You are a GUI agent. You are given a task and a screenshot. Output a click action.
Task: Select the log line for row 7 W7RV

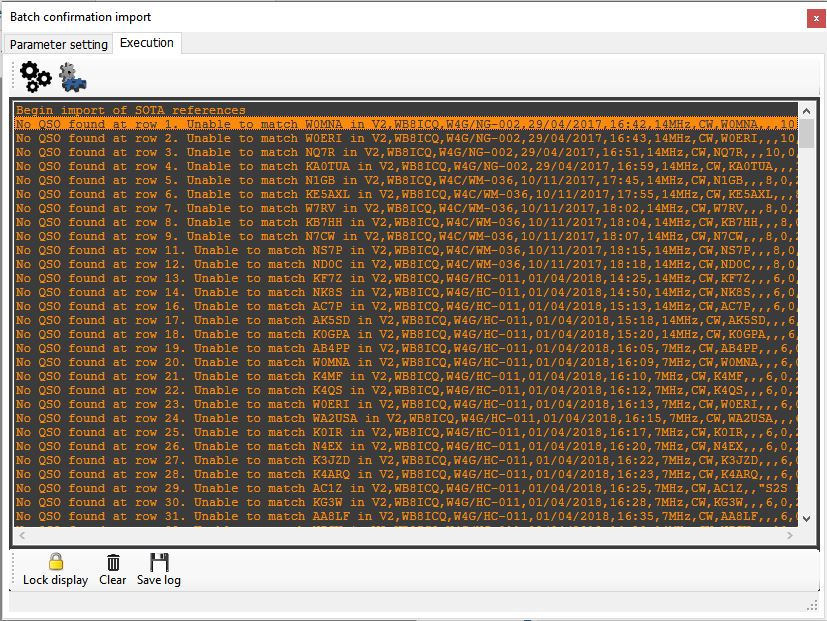(406, 208)
